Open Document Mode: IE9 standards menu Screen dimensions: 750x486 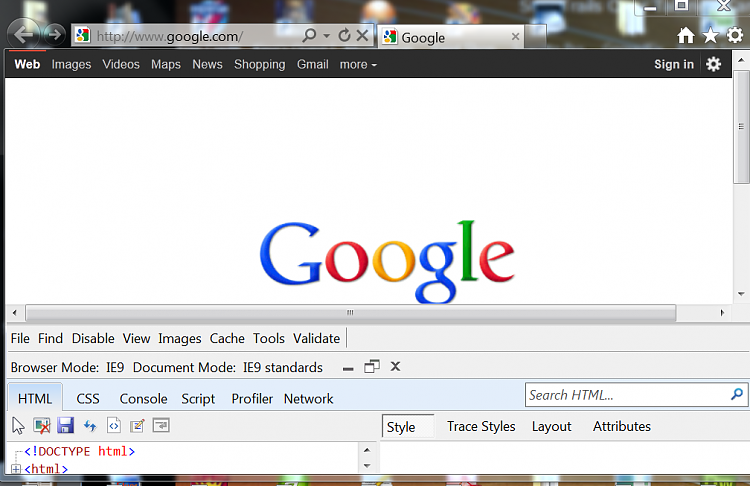pos(228,367)
